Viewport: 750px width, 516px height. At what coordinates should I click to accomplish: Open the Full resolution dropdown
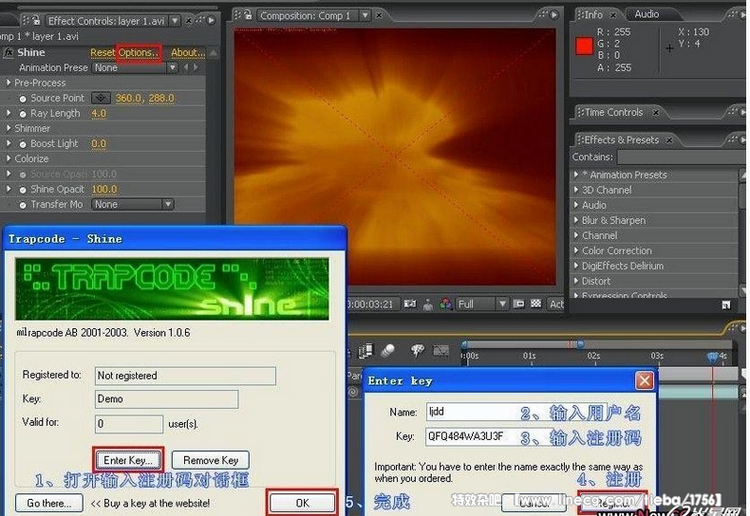coord(481,304)
